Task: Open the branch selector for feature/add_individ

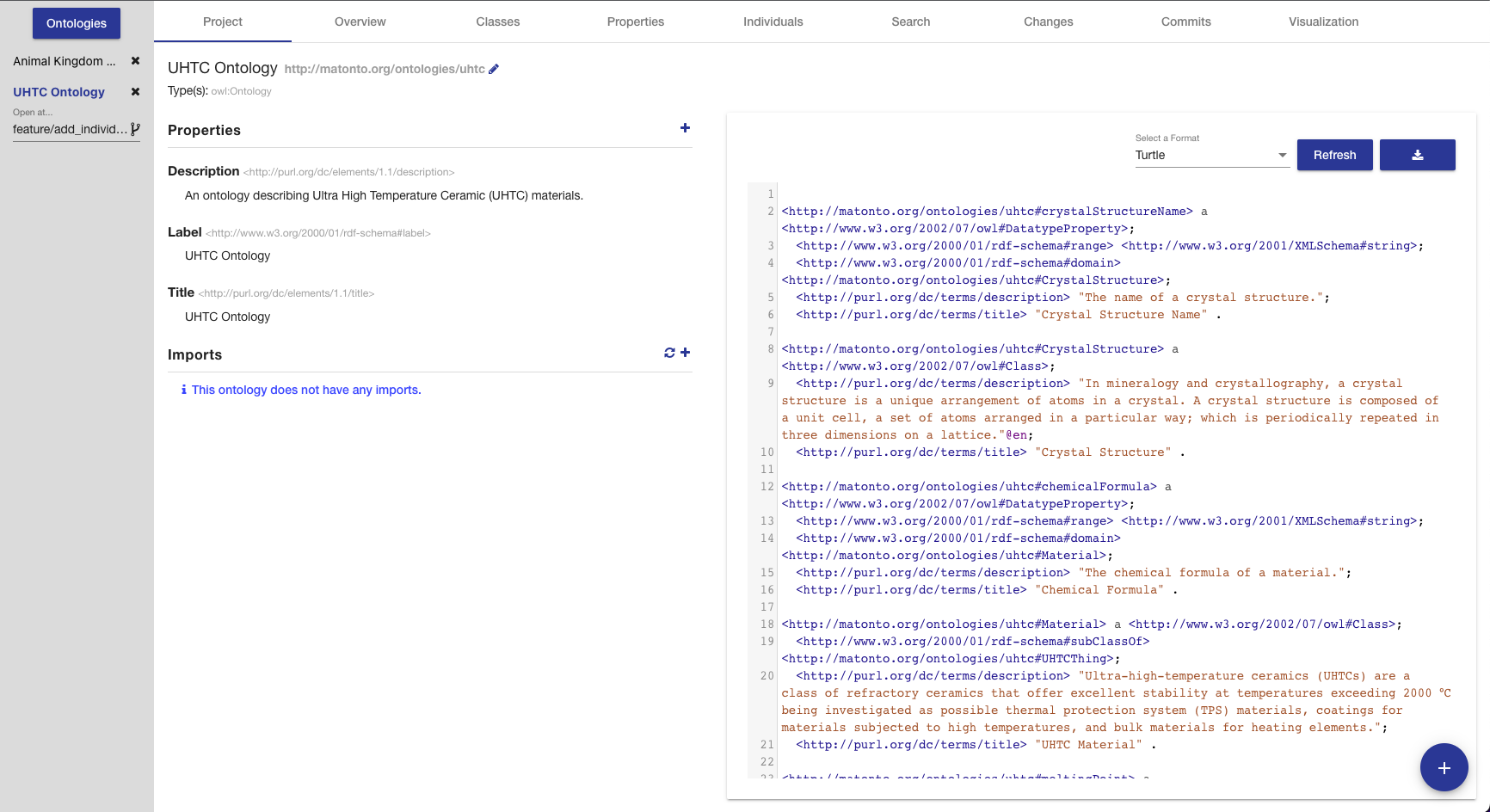Action: (x=137, y=129)
